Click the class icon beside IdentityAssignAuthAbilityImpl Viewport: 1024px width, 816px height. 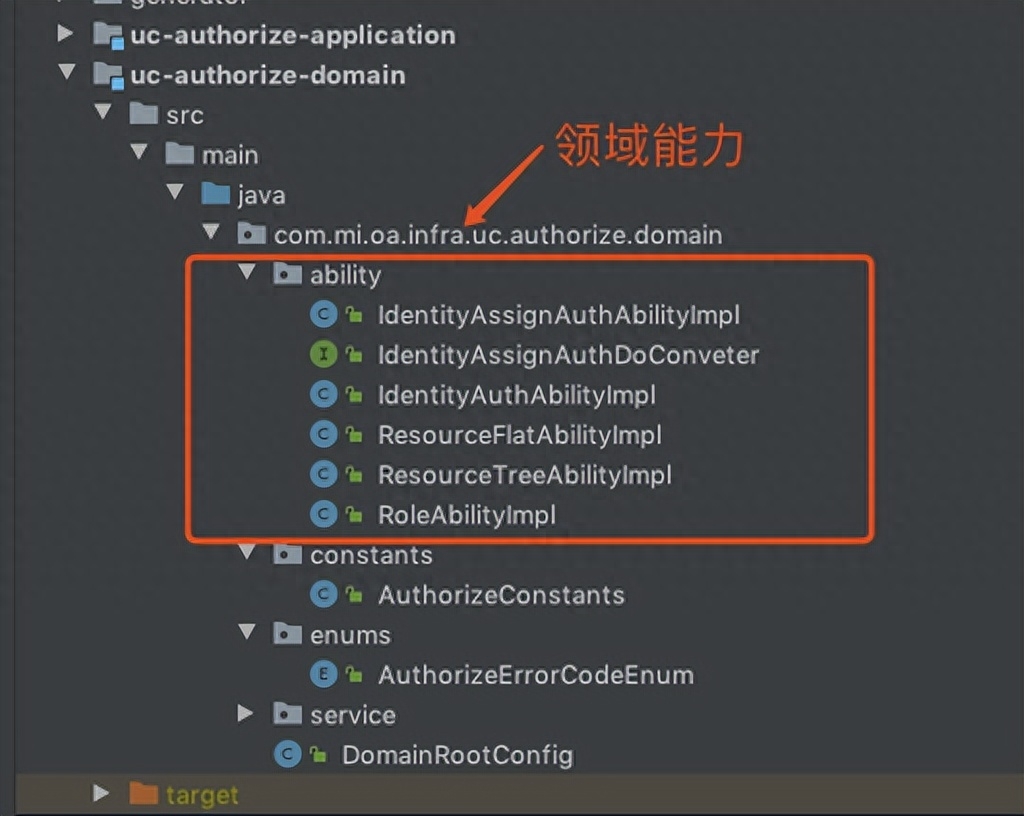click(323, 315)
